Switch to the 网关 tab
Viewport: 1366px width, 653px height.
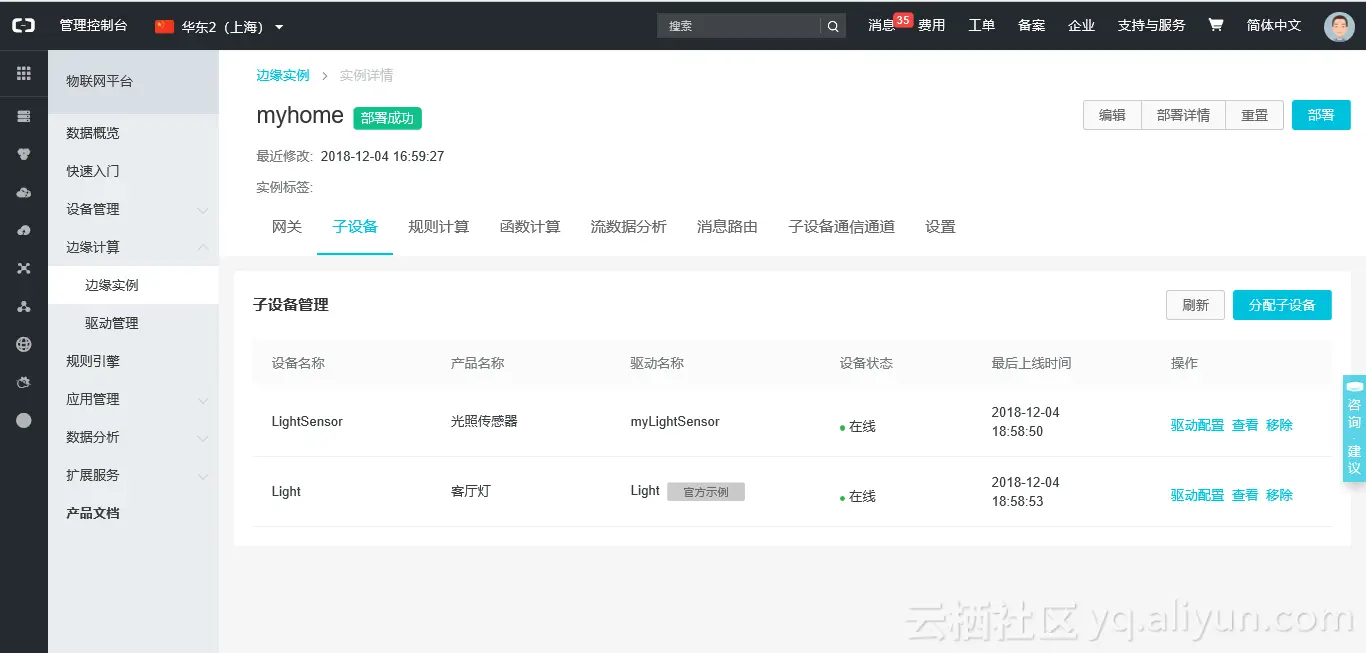pos(287,227)
